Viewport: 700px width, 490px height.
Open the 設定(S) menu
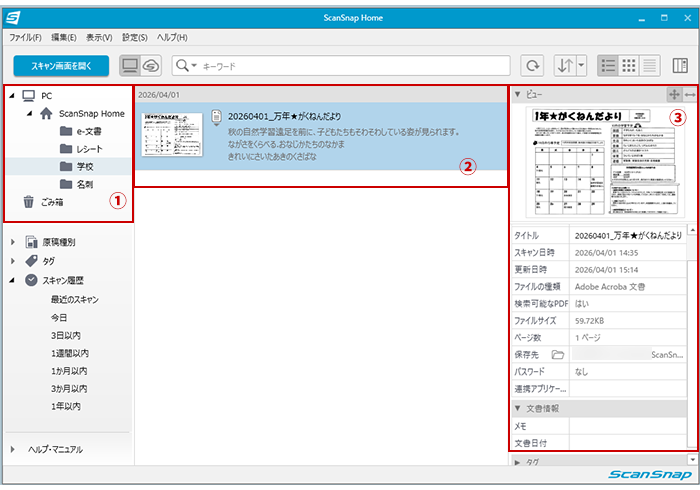(x=135, y=37)
